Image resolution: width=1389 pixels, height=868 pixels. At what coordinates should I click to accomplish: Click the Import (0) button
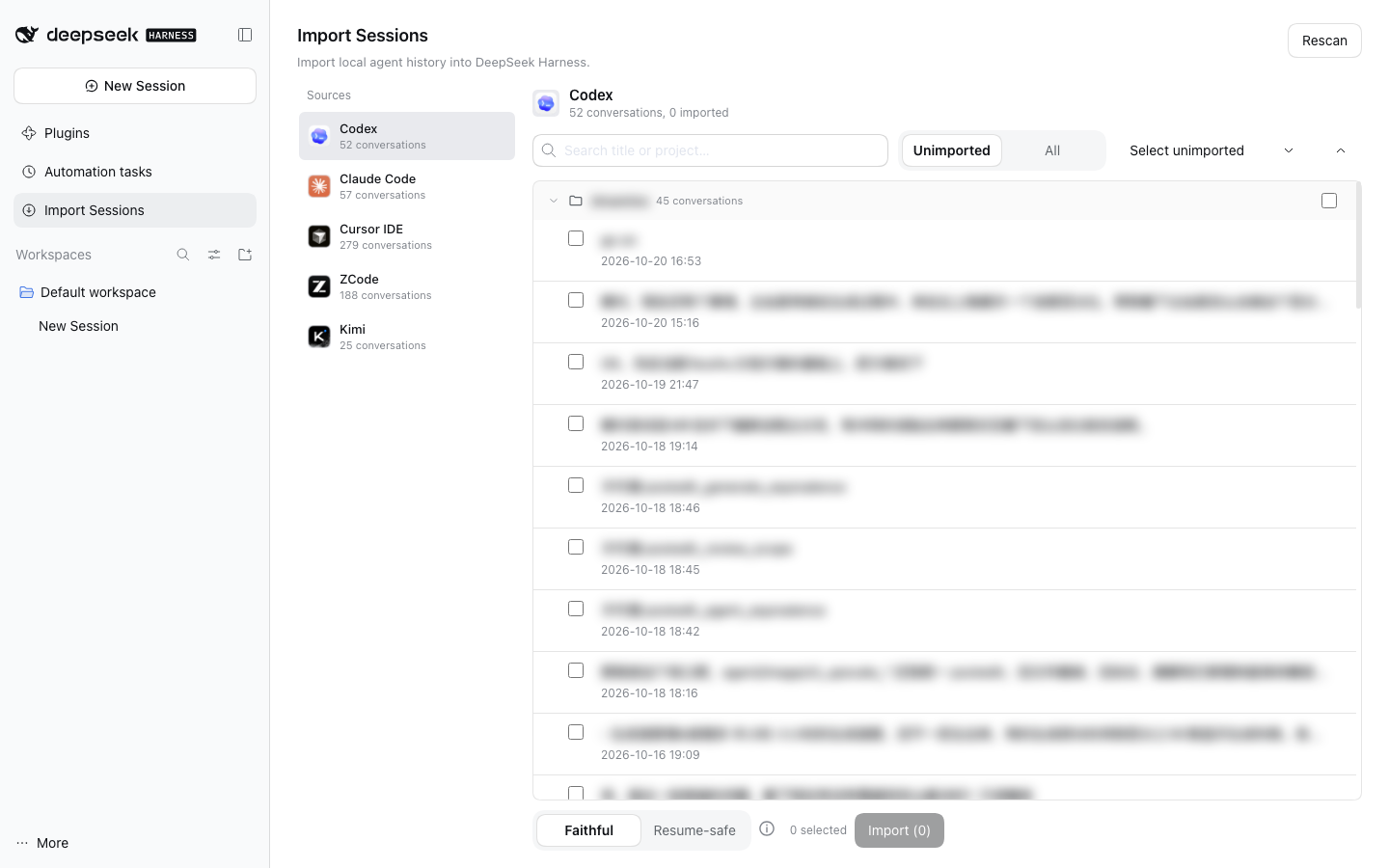899,830
